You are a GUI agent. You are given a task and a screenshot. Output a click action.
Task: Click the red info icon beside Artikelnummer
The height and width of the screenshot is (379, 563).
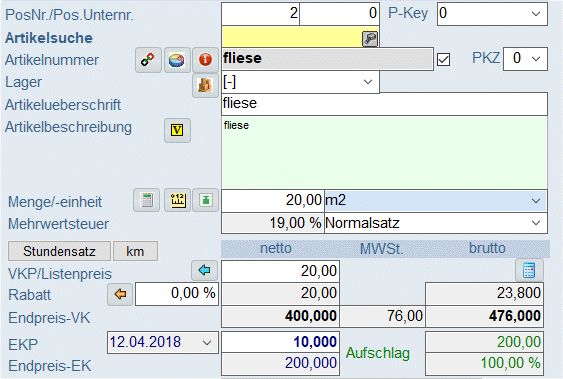(205, 60)
